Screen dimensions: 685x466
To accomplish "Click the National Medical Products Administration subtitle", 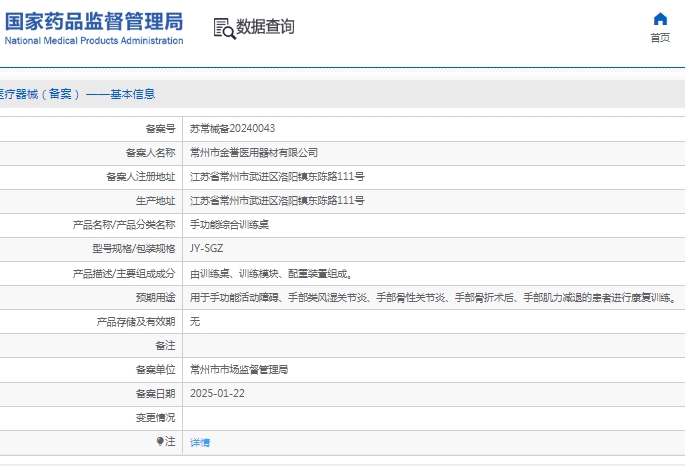I will point(94,41).
